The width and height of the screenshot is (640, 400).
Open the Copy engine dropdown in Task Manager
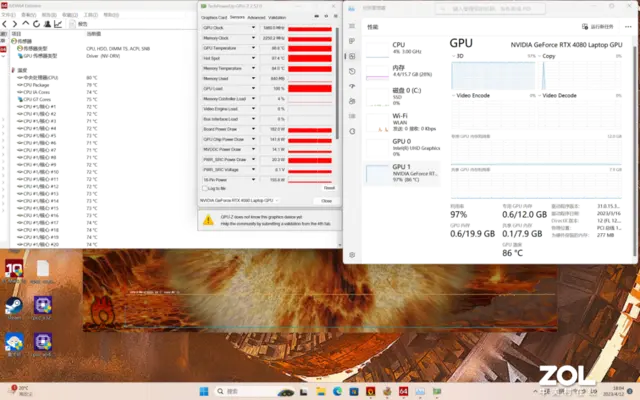point(540,56)
